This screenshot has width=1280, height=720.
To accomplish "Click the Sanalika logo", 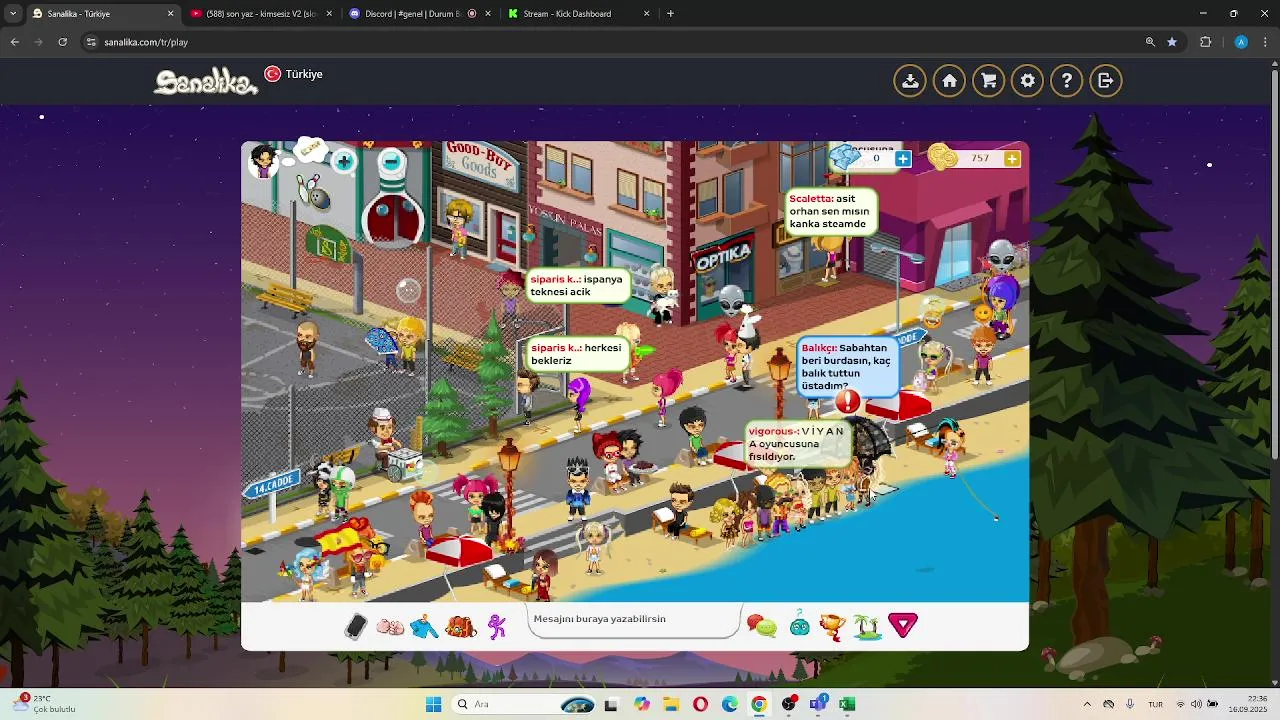I will pos(206,81).
